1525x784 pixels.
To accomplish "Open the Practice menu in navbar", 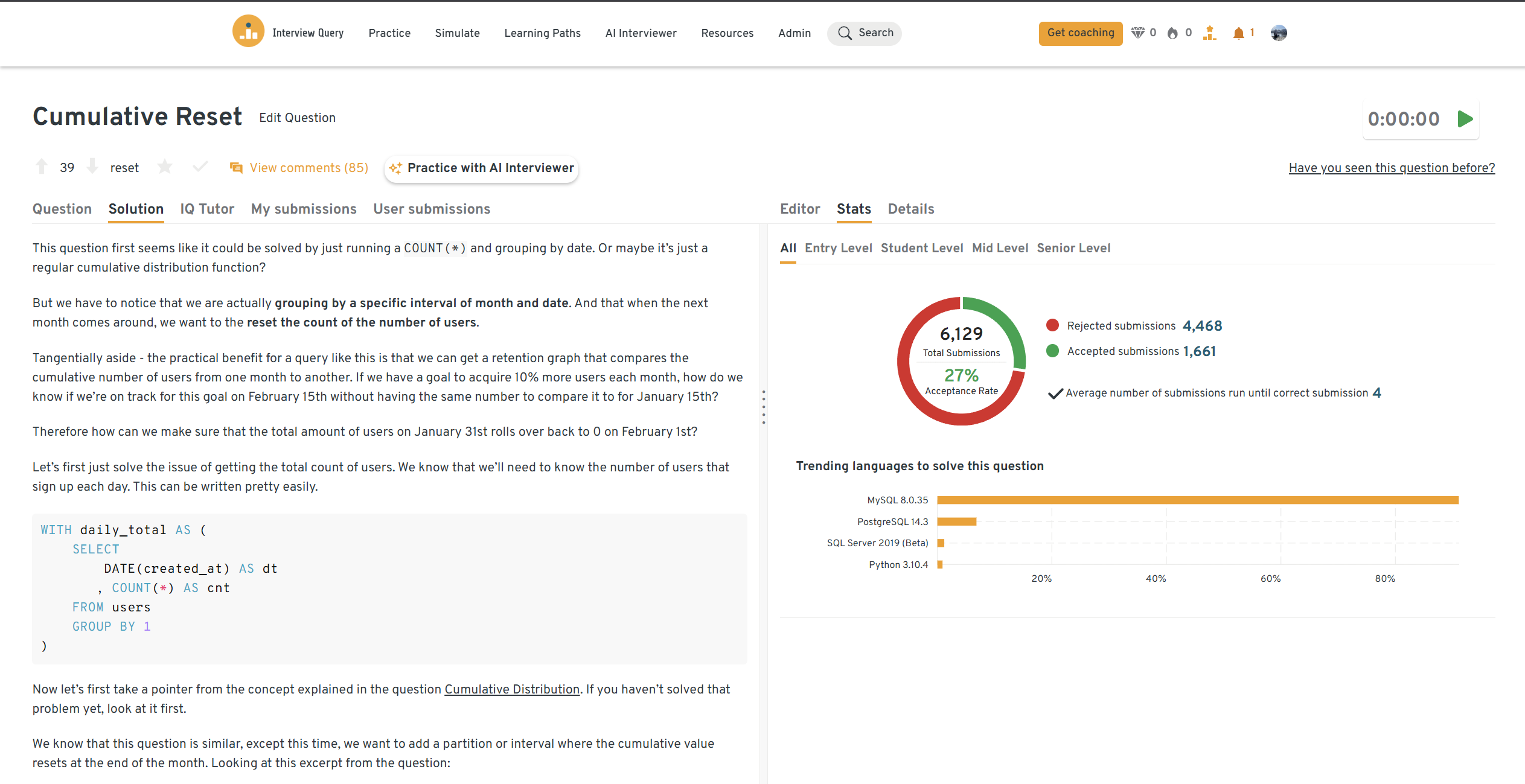I will 389,33.
